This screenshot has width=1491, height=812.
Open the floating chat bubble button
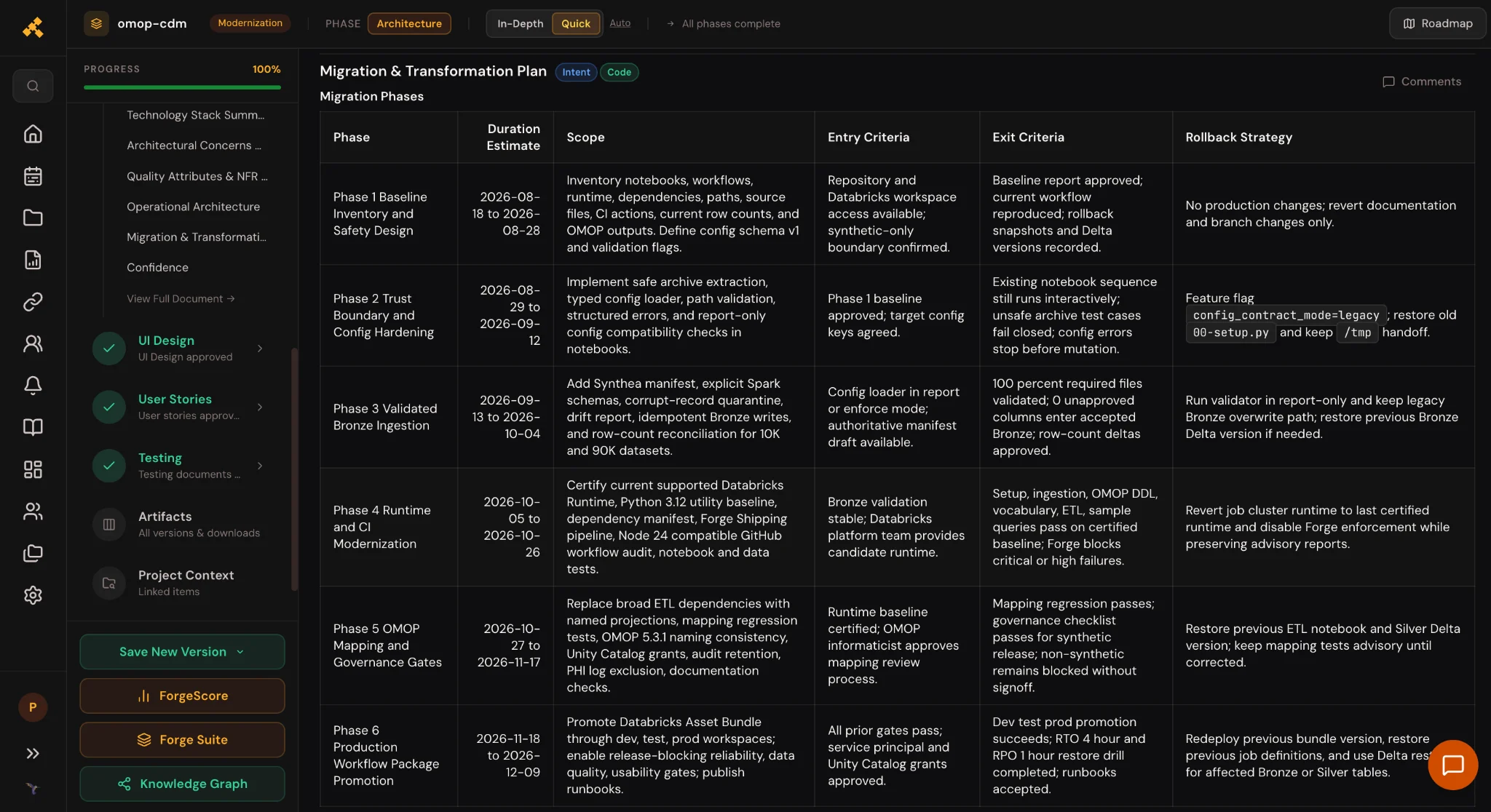pyautogui.click(x=1452, y=765)
